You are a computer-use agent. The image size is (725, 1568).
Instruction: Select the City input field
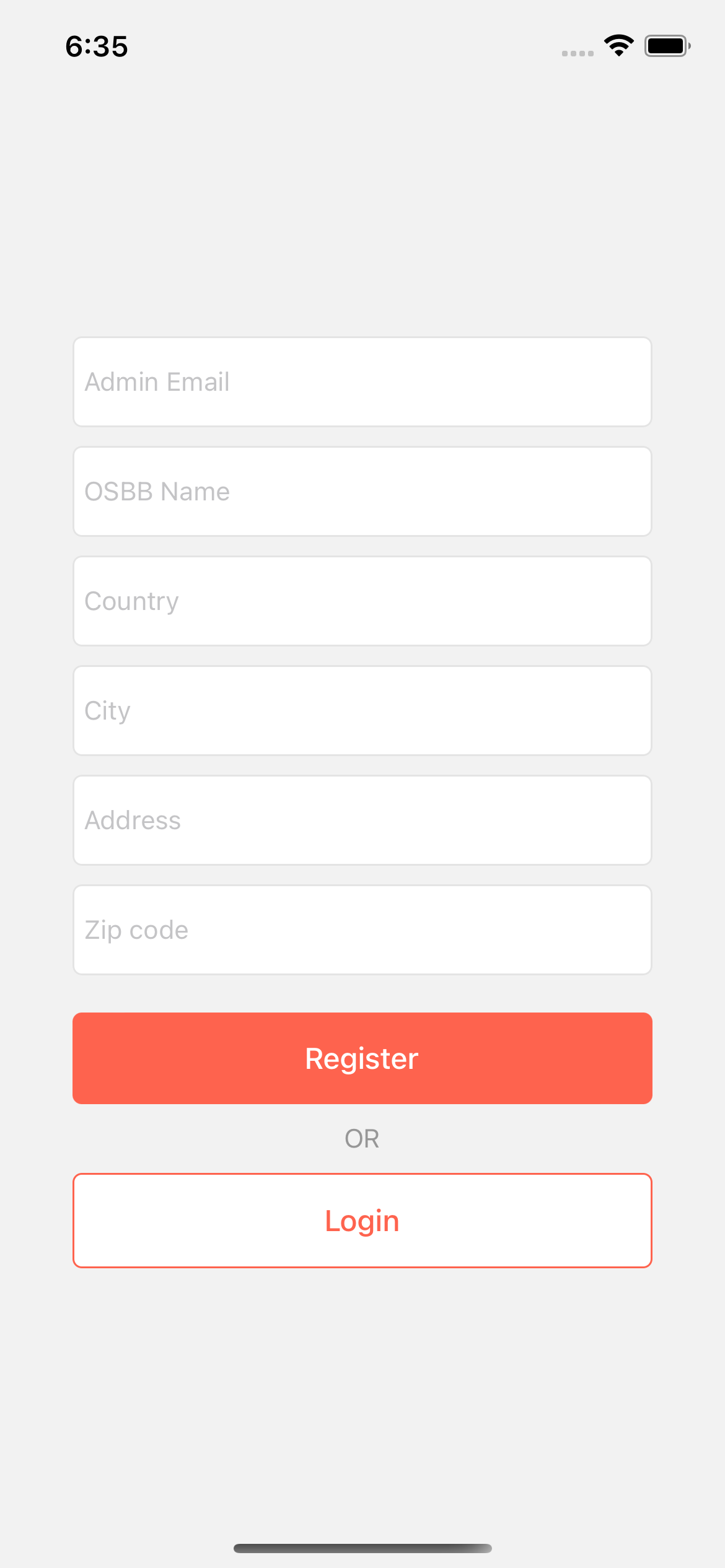pyautogui.click(x=362, y=710)
